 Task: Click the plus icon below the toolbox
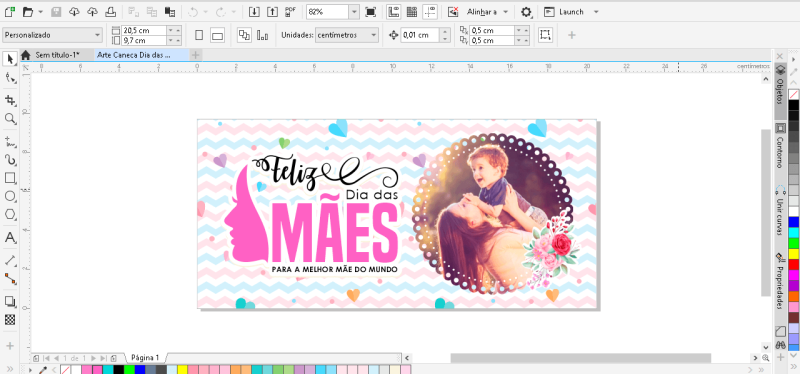point(10,346)
